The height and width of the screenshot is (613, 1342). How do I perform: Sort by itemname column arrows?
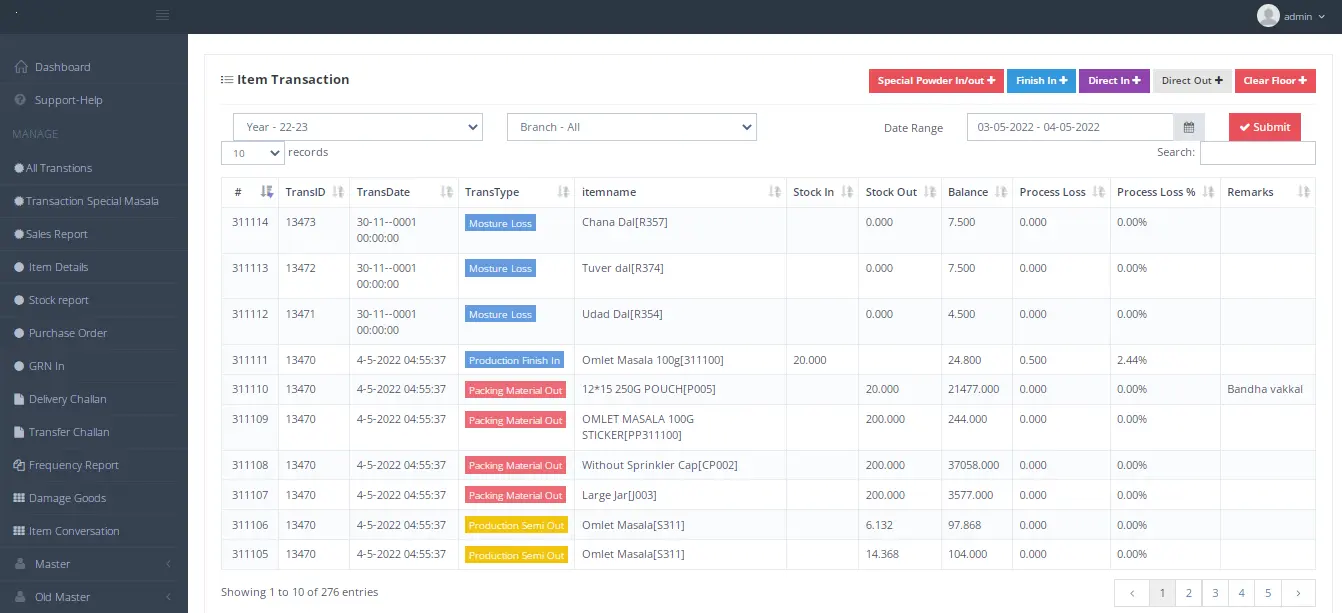tap(774, 192)
